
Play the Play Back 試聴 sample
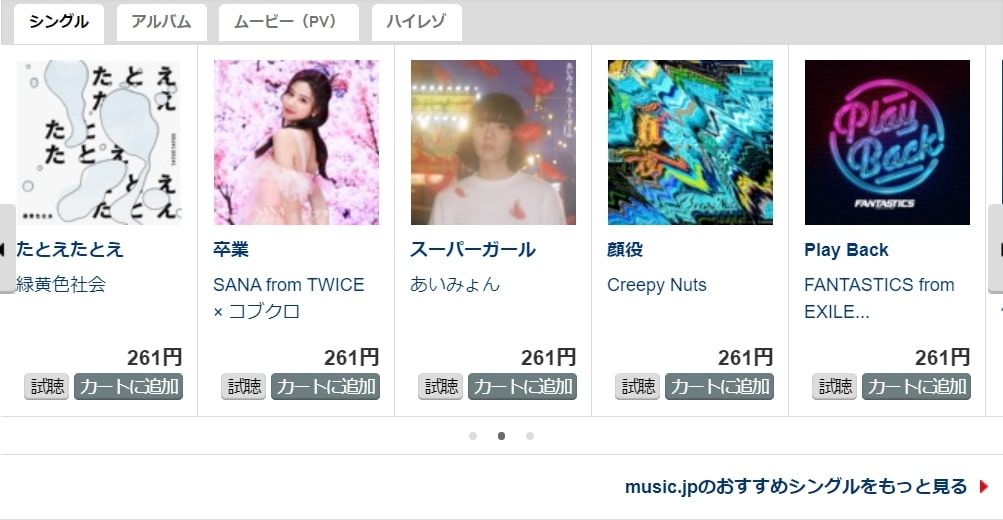pos(835,387)
